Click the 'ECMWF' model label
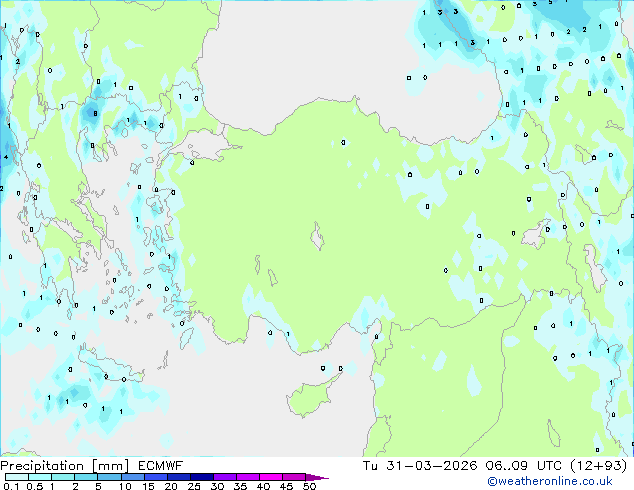This screenshot has height=490, width=634. [x=161, y=466]
